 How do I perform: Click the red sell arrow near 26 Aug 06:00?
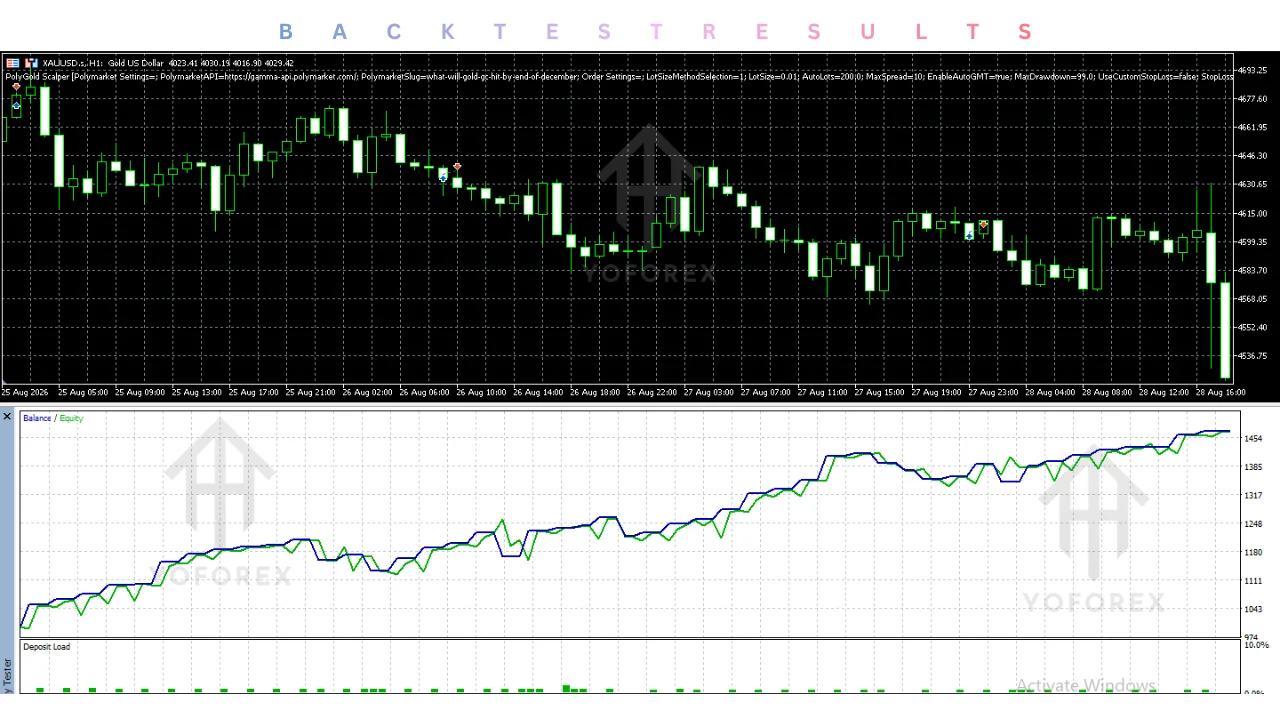pyautogui.click(x=457, y=167)
